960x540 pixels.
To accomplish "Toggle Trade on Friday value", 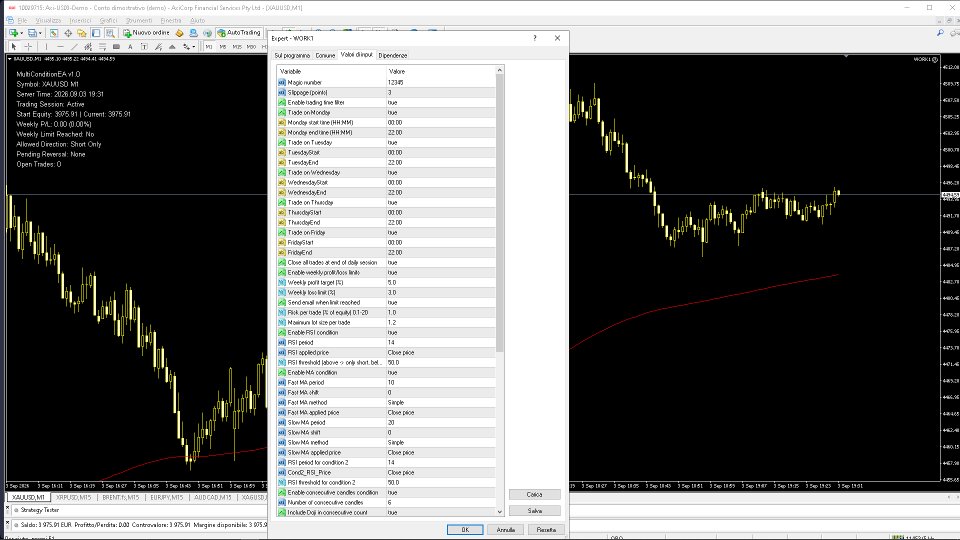I will (x=441, y=233).
